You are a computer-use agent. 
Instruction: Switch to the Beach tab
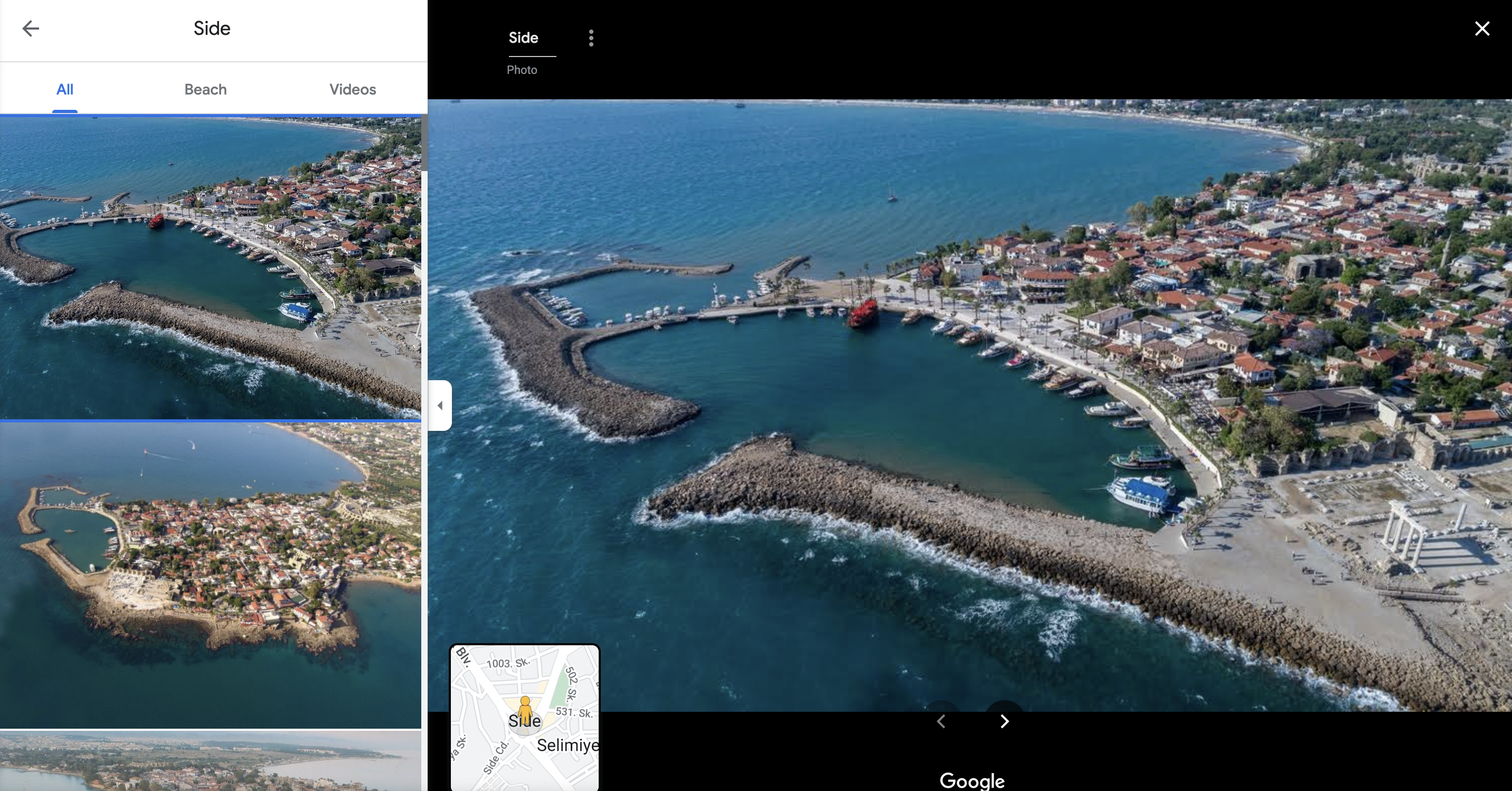pyautogui.click(x=205, y=89)
